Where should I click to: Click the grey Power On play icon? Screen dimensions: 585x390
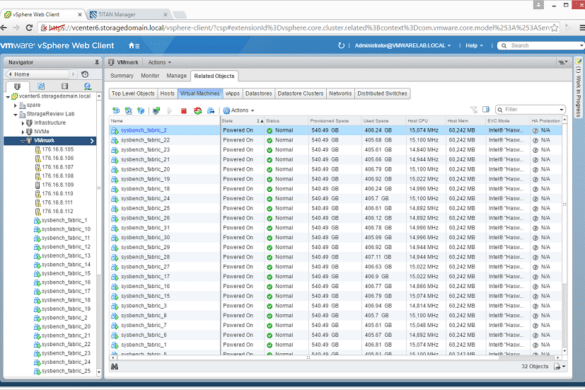169,110
